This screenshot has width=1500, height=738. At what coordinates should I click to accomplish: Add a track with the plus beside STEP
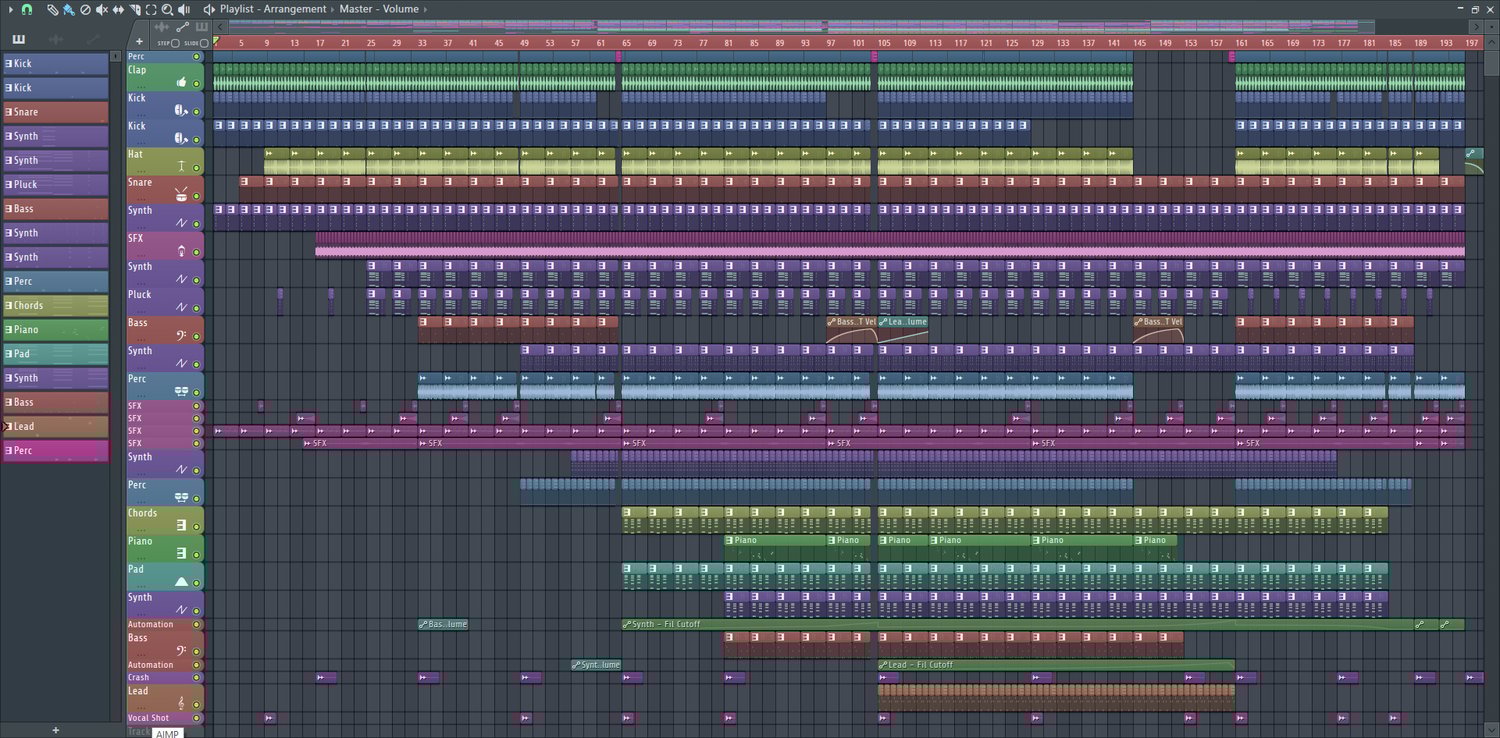click(140, 43)
